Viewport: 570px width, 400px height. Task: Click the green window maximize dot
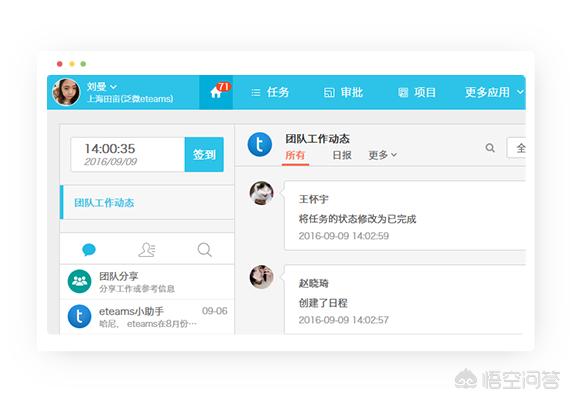click(83, 64)
